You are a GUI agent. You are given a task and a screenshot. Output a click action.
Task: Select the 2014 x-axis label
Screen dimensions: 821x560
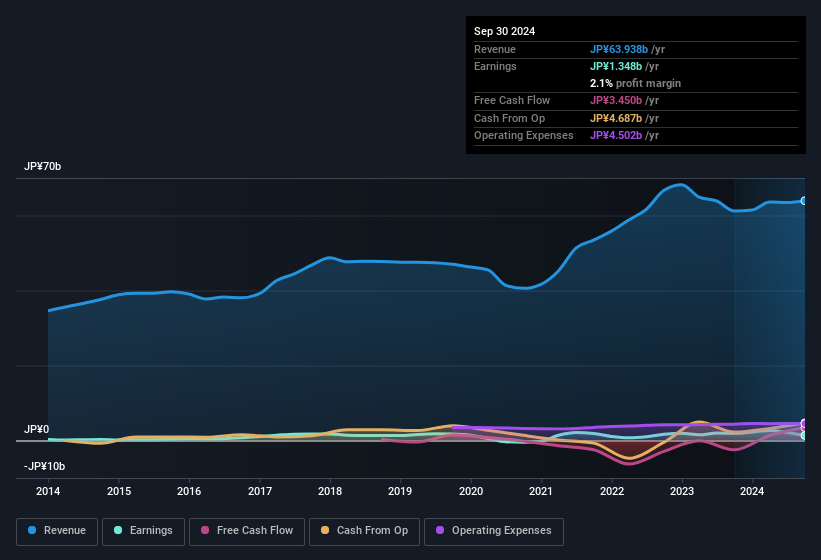click(48, 491)
